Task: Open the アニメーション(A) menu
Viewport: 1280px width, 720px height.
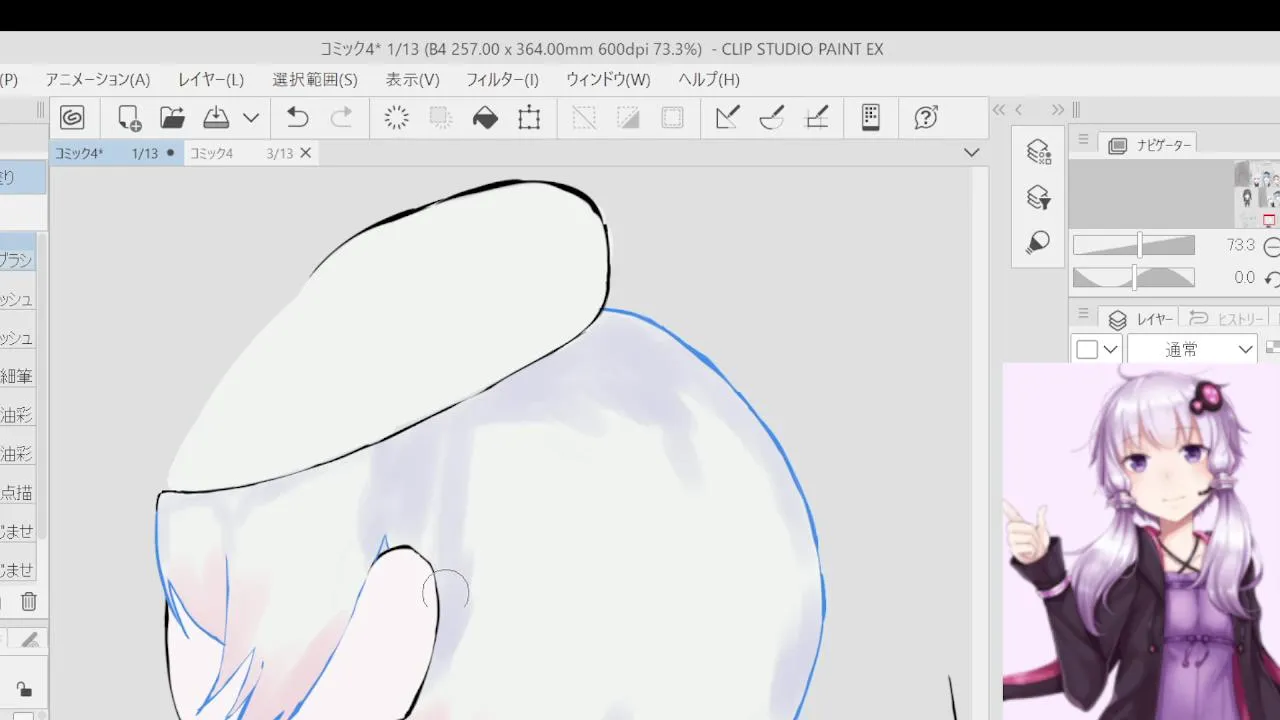Action: coord(97,79)
